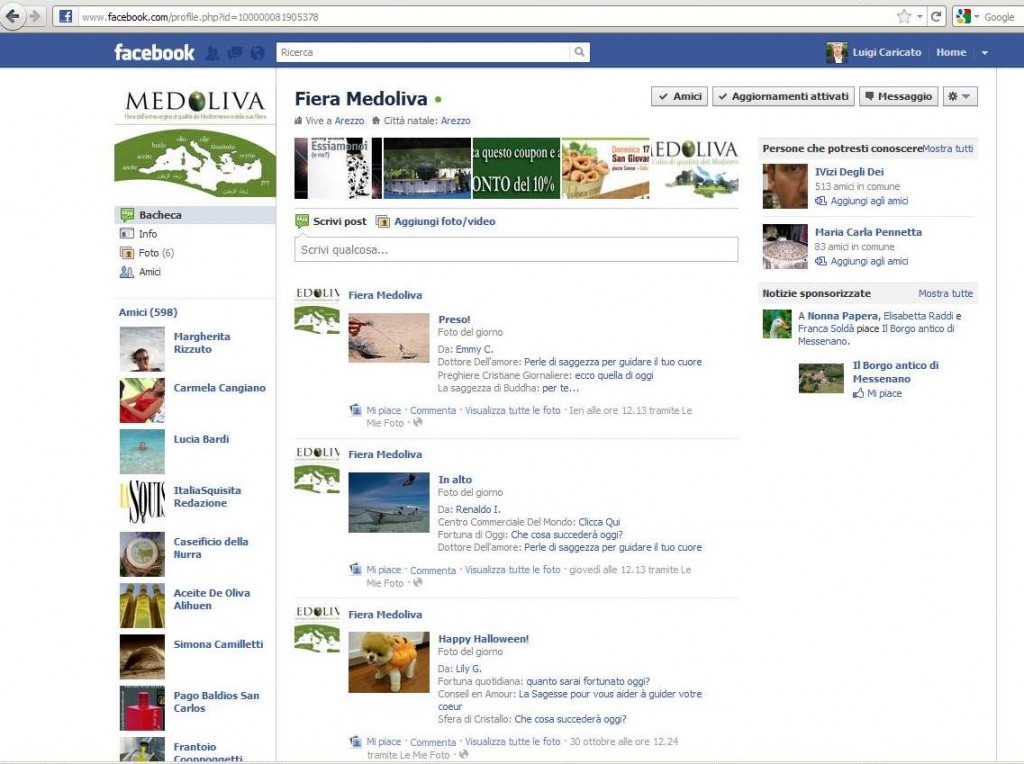Open friend requests icon in header

tap(212, 53)
